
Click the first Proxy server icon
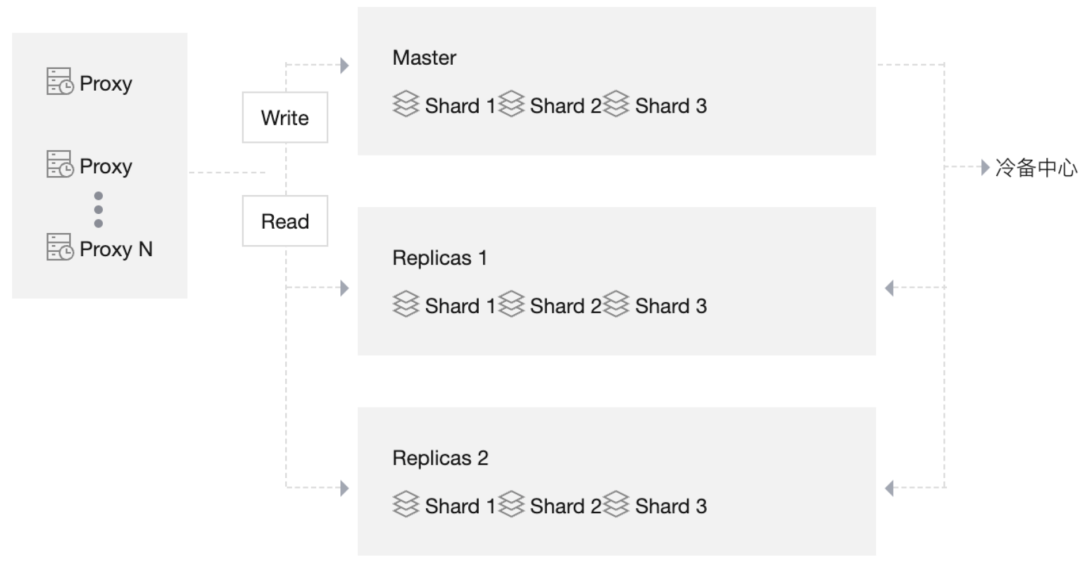point(60,82)
